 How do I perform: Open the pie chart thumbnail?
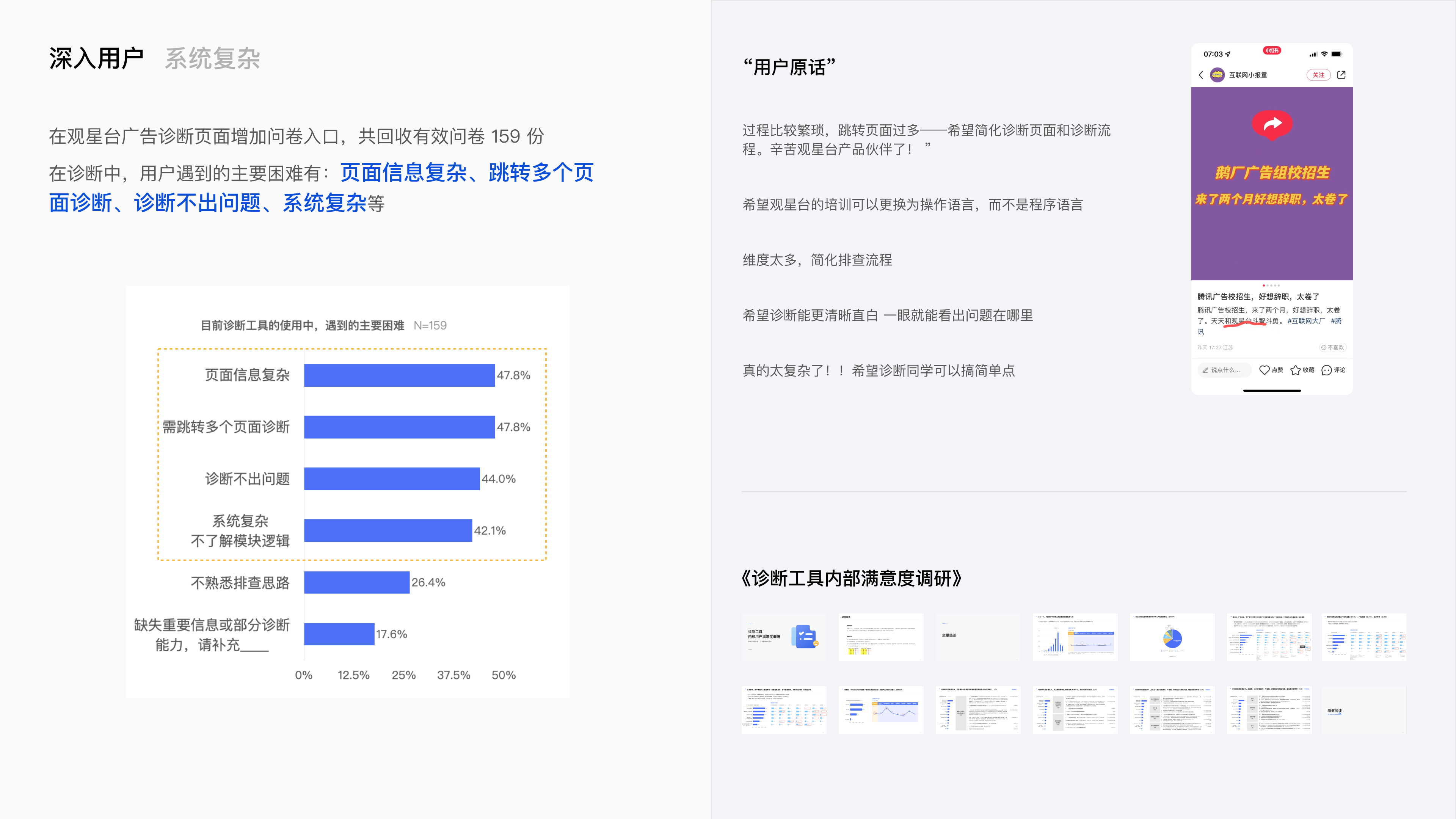click(x=1172, y=637)
